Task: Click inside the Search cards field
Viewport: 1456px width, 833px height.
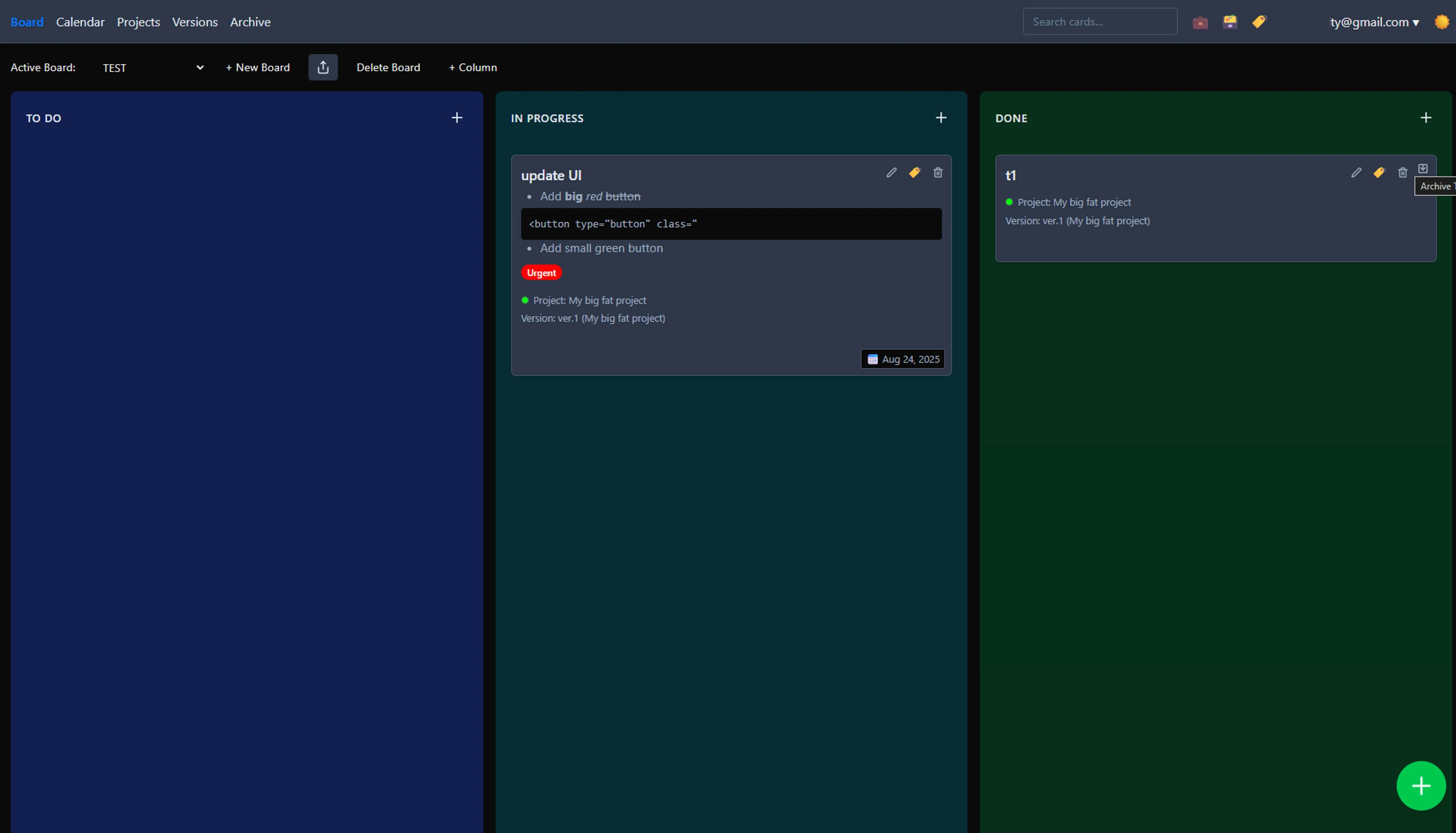Action: (x=1099, y=21)
